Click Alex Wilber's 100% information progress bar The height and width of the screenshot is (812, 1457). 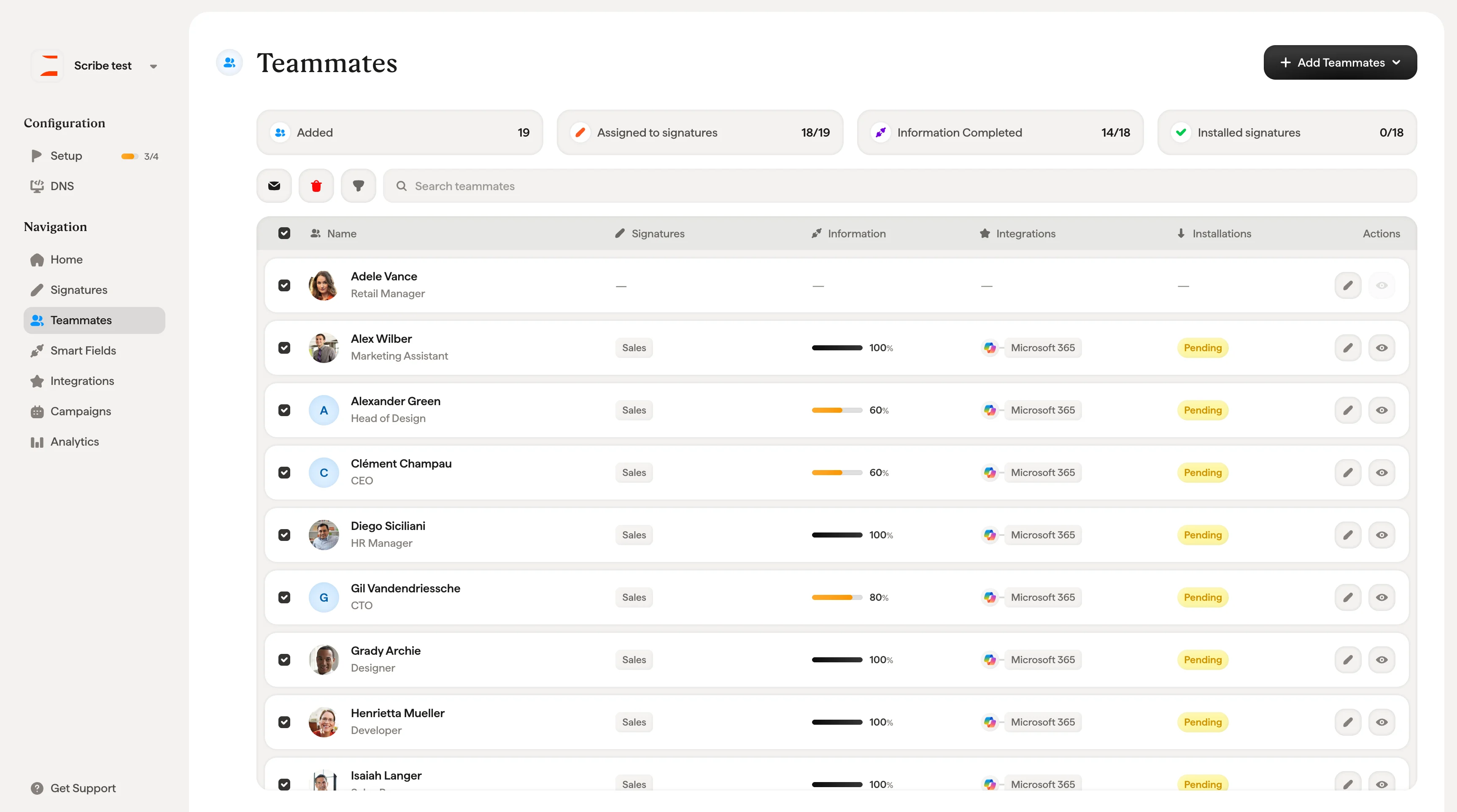[837, 348]
